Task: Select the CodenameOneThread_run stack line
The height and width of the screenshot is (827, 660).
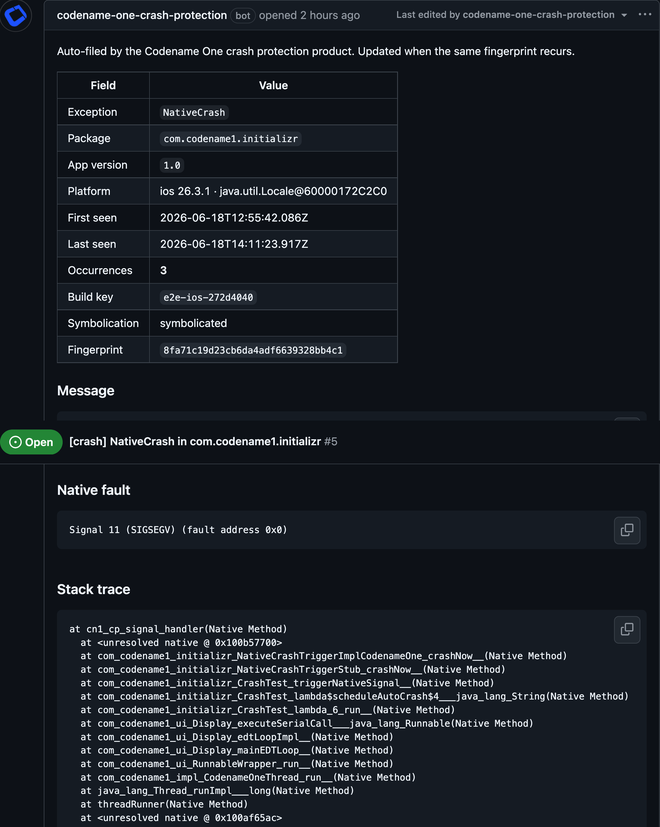Action: [248, 777]
